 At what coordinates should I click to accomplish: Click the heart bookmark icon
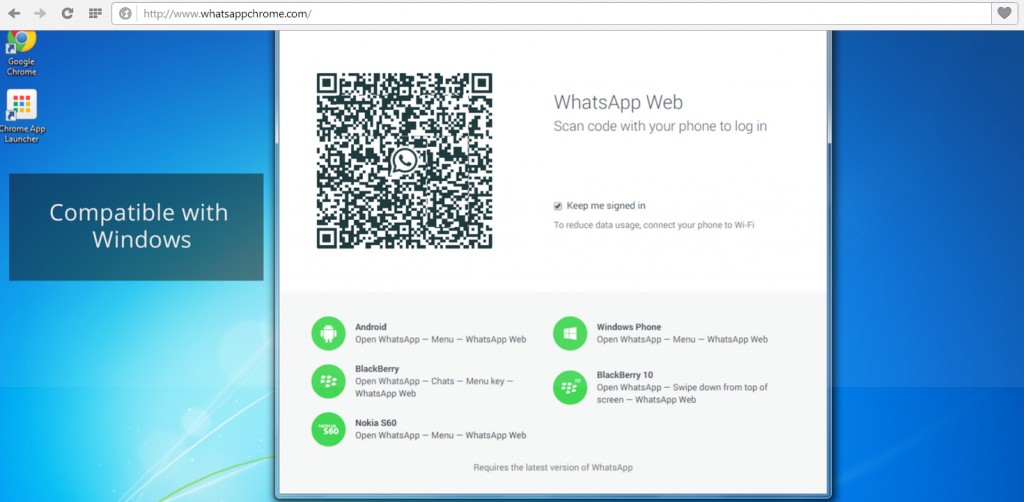pos(1004,13)
